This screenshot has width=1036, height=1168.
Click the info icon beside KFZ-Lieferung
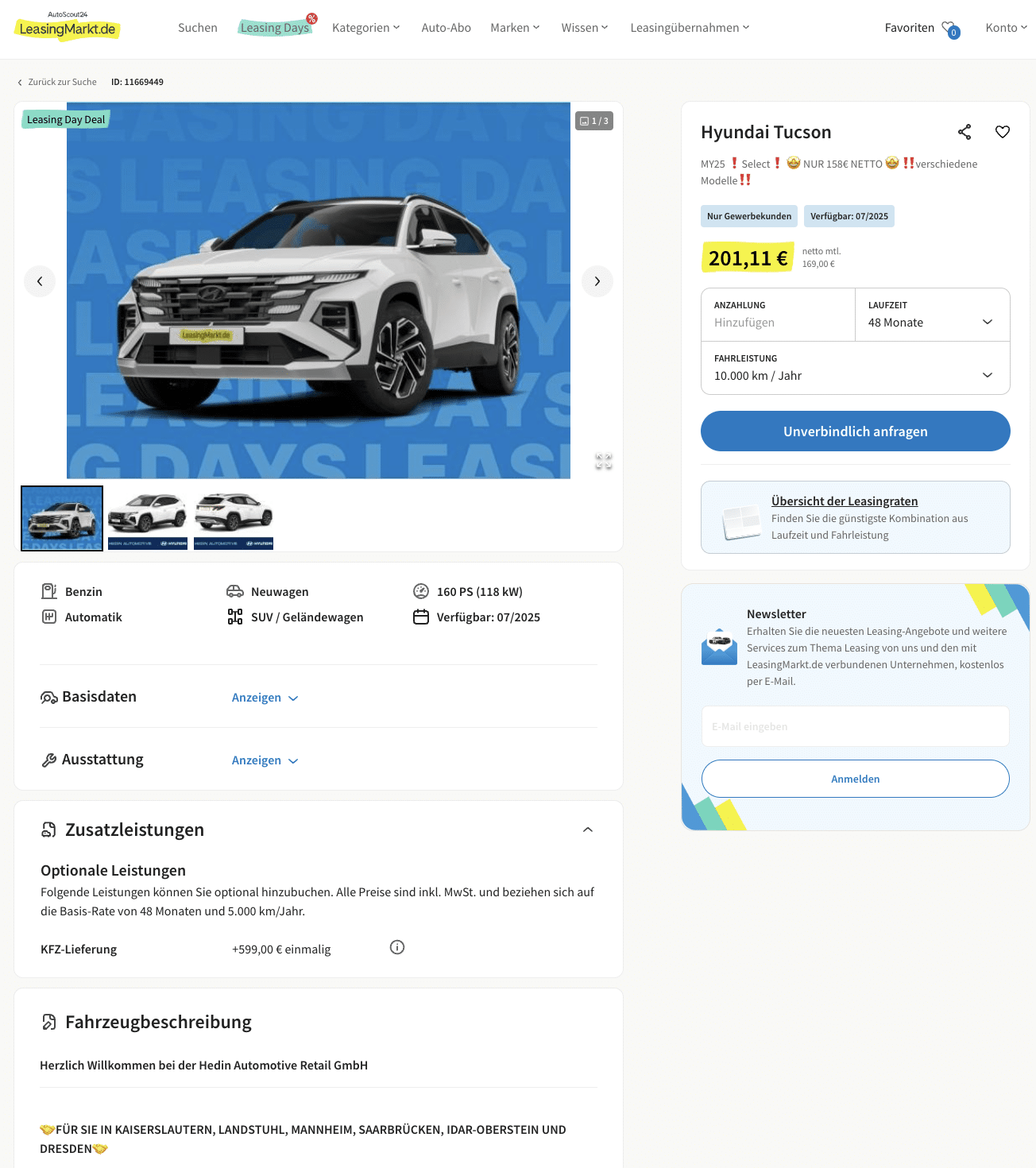[397, 947]
